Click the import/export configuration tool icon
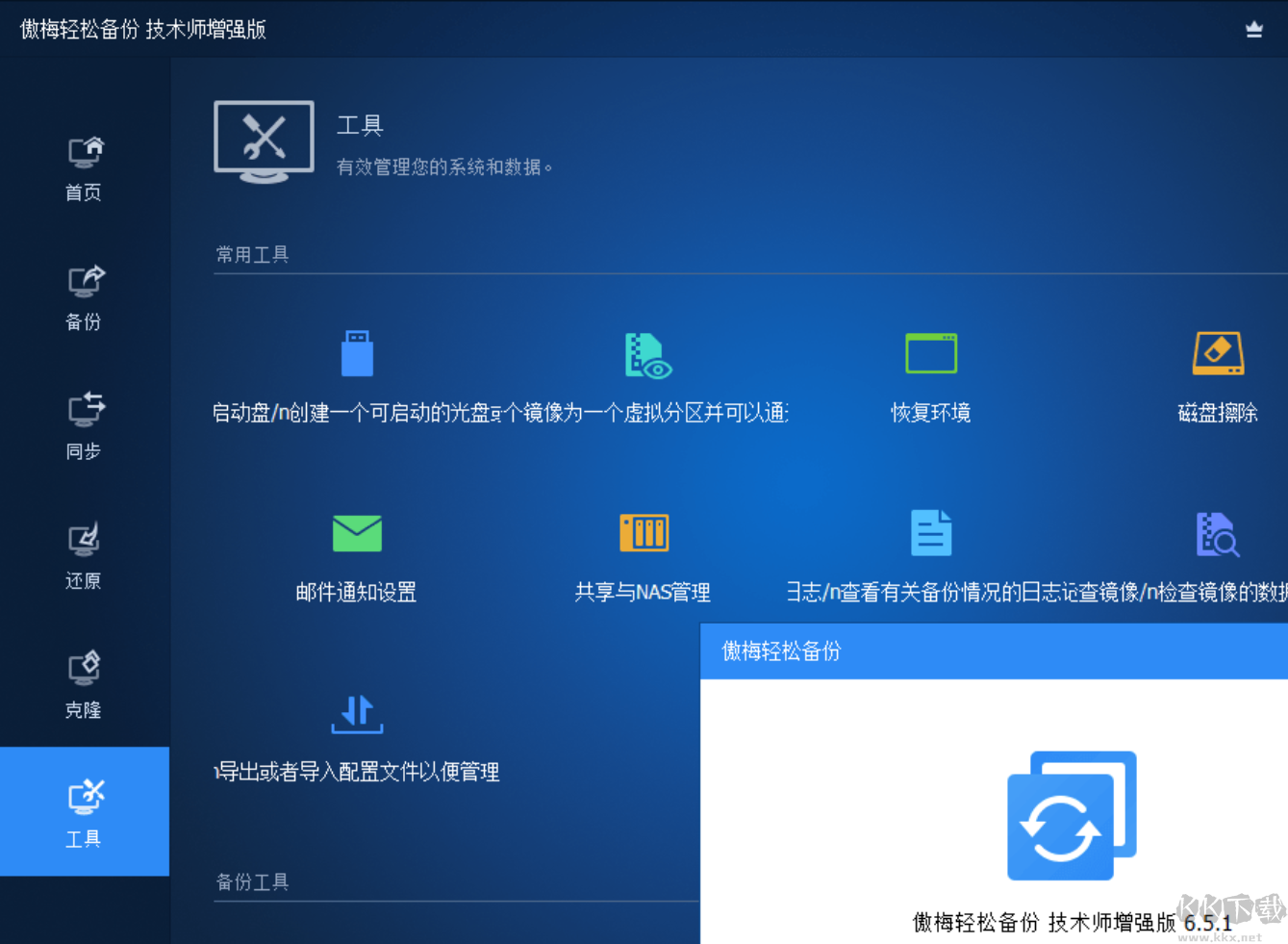 click(x=357, y=713)
